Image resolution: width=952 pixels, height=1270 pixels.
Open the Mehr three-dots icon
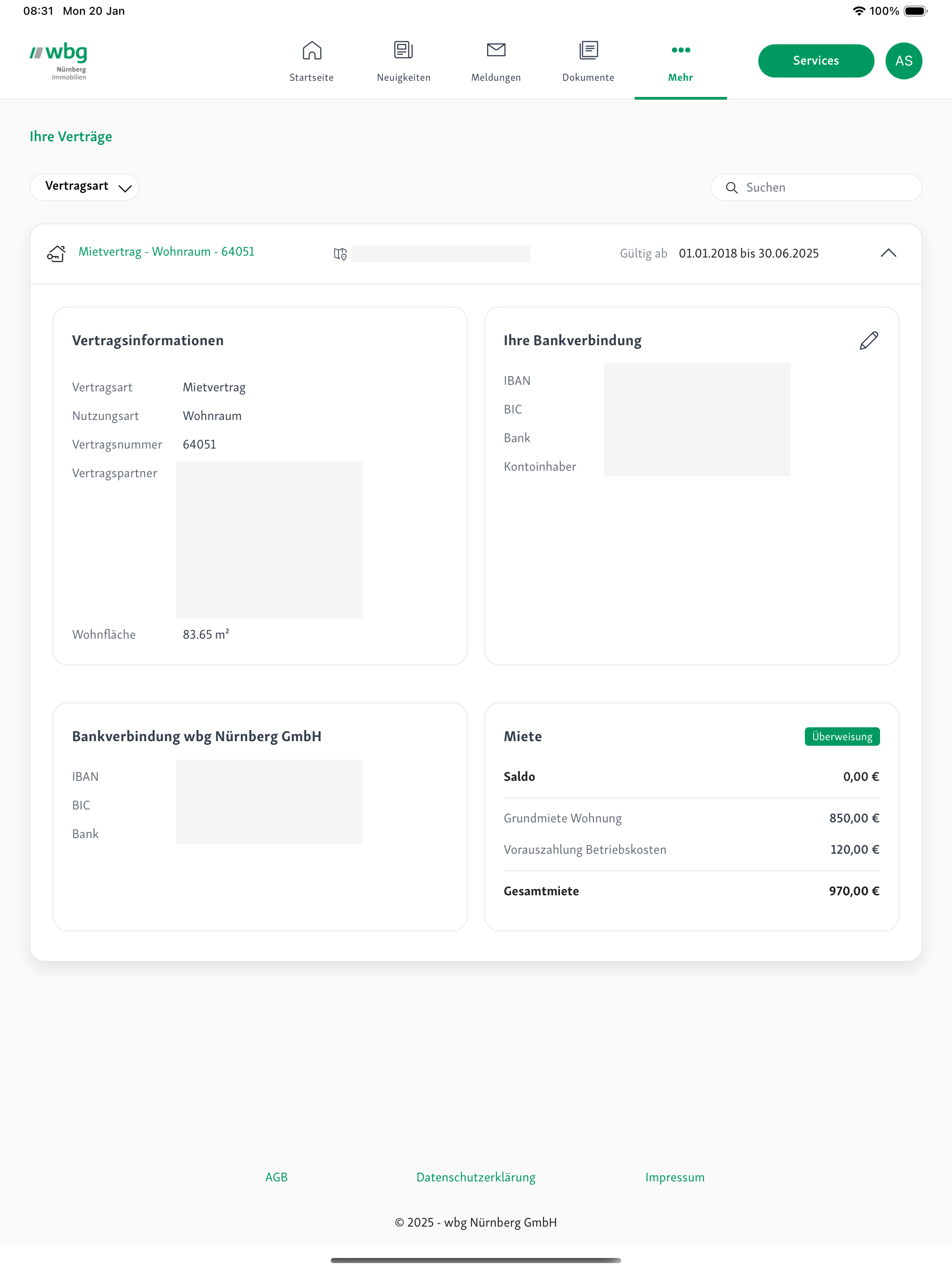681,50
